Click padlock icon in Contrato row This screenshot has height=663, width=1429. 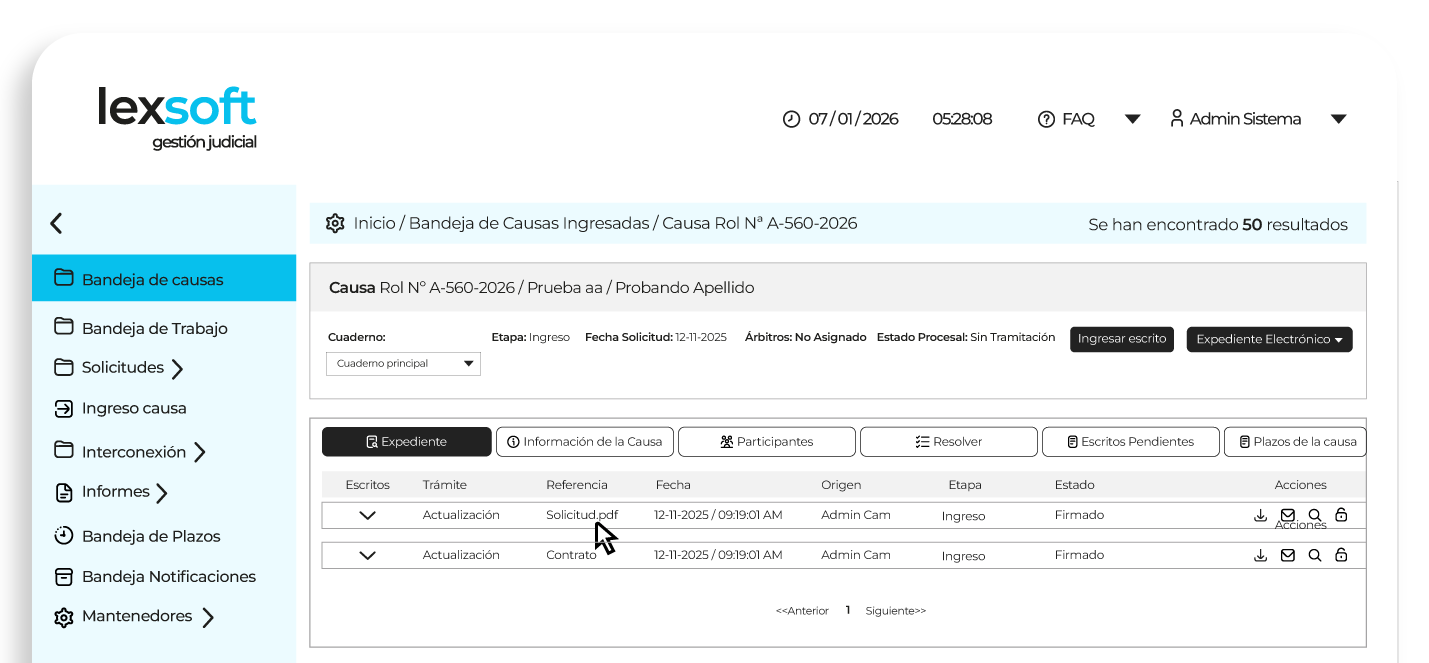pyautogui.click(x=1342, y=555)
